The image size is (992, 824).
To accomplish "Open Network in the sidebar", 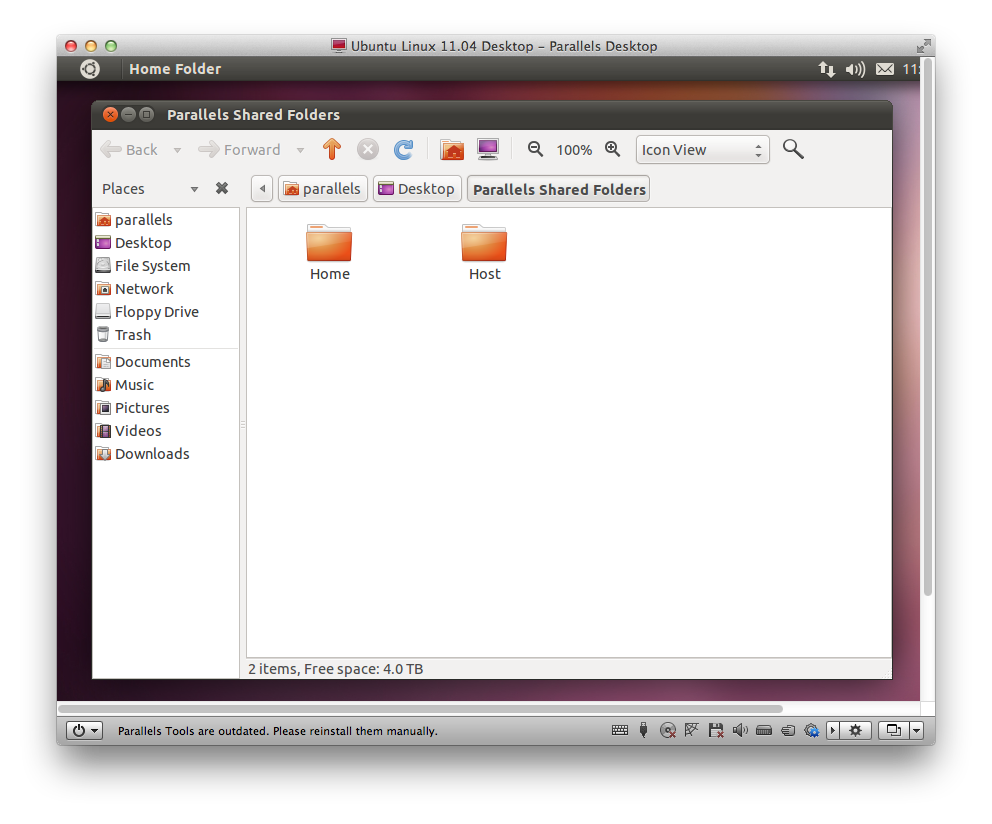I will [166, 289].
